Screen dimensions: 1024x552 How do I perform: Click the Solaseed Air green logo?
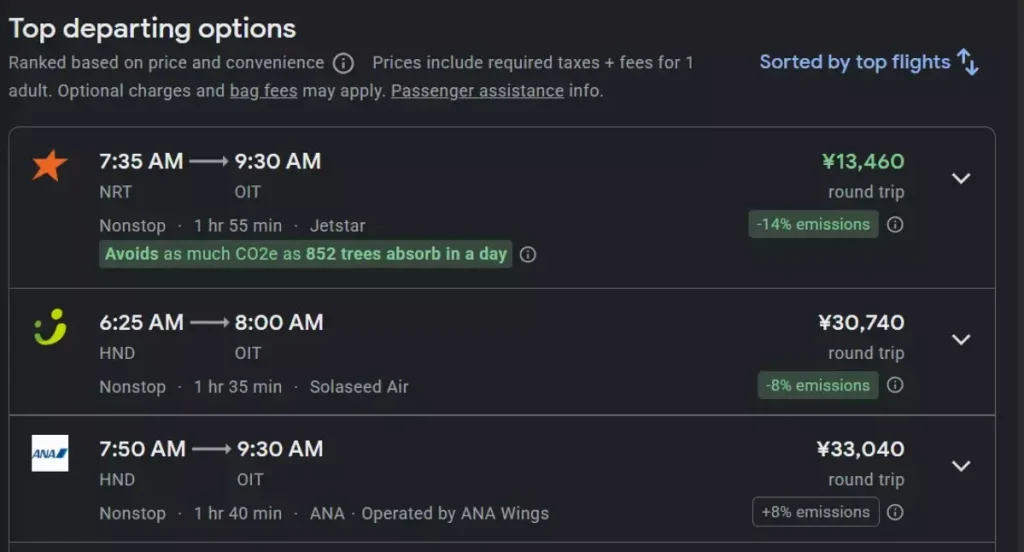point(49,327)
